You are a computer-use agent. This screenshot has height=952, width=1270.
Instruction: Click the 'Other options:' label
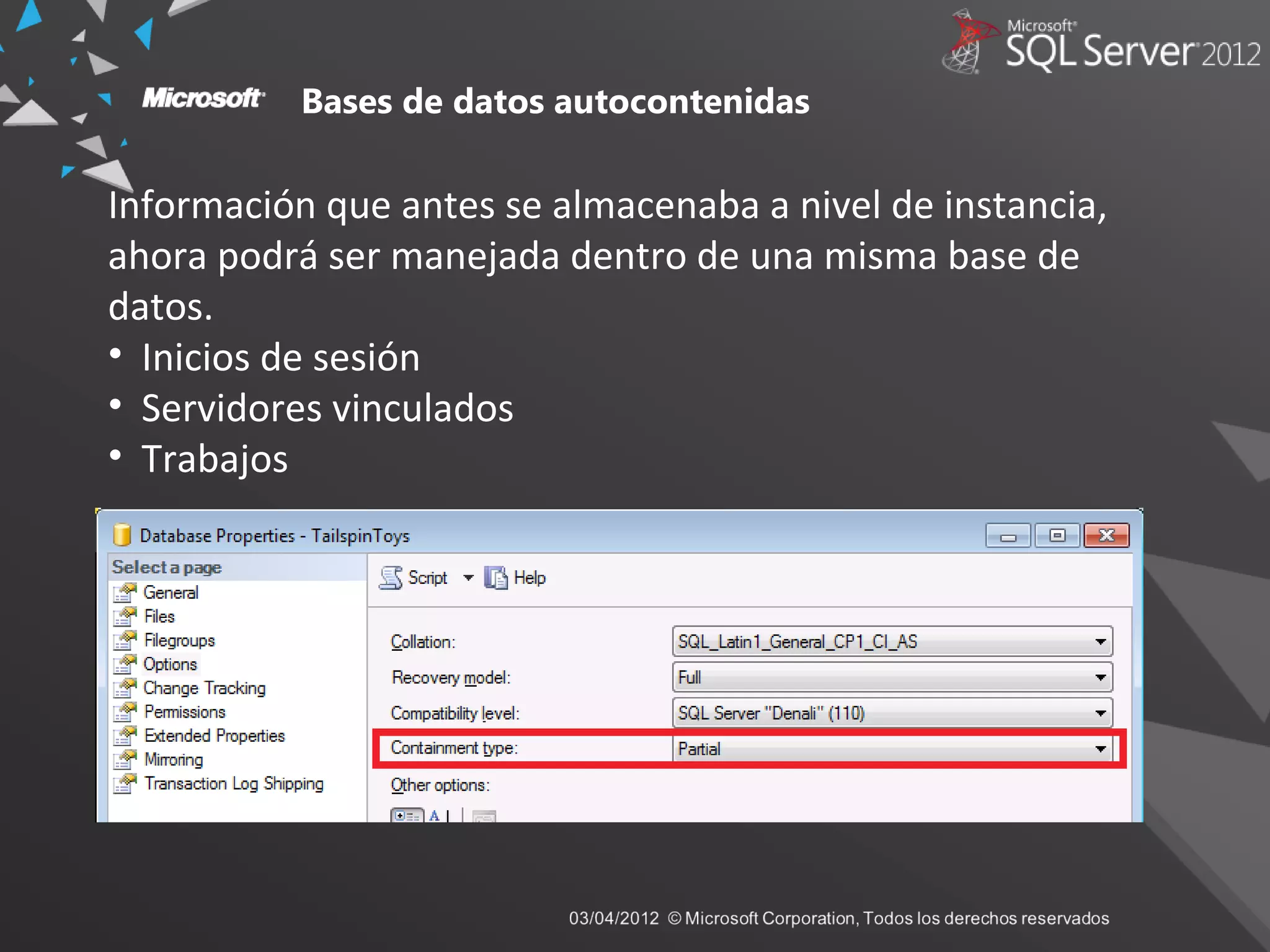tap(440, 785)
